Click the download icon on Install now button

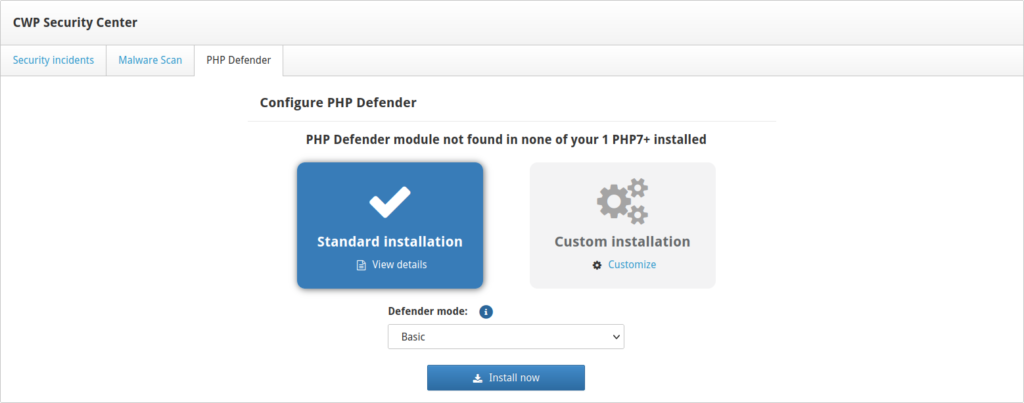(477, 378)
